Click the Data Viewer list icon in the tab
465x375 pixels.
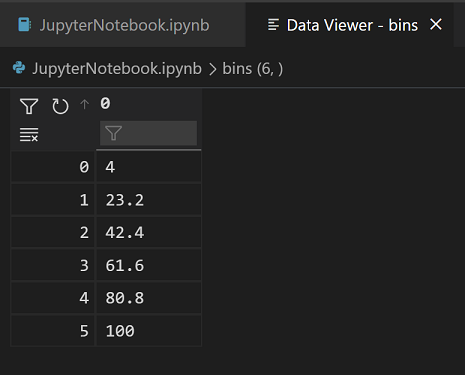(x=273, y=25)
